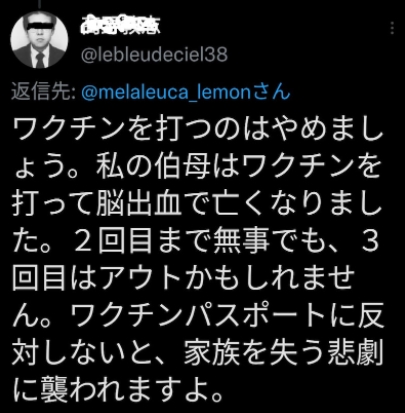The image size is (405, 413).
Task: Visit the @lebleudeciel38 profile handle
Action: pyautogui.click(x=154, y=54)
